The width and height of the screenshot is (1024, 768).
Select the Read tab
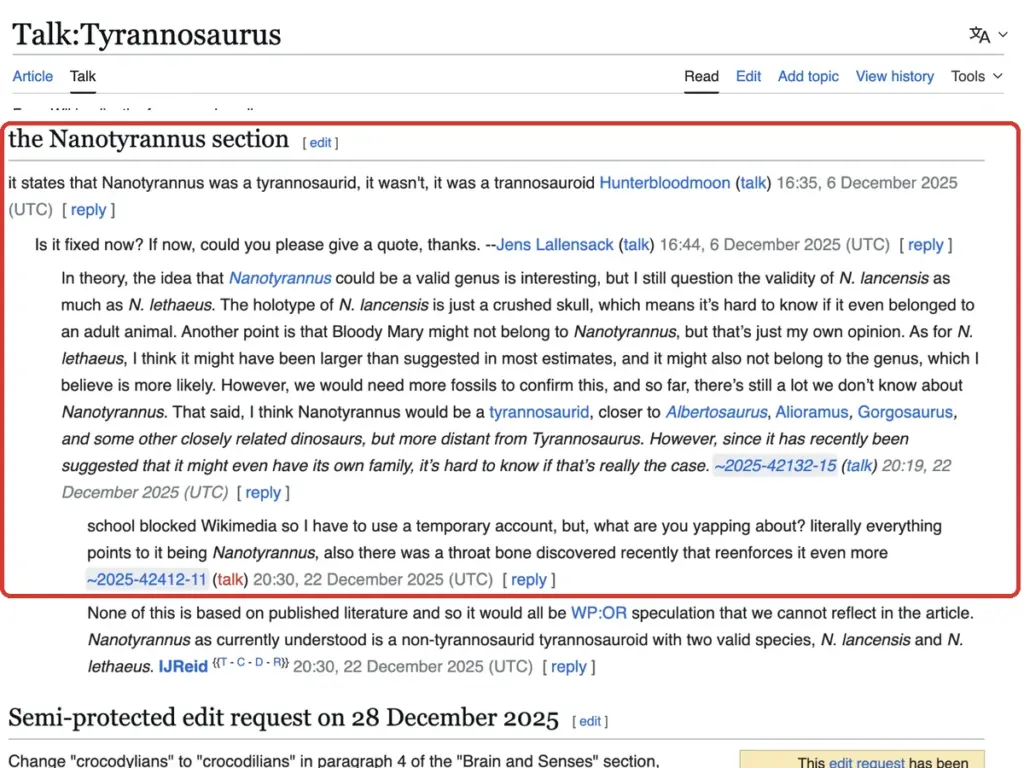coord(701,76)
